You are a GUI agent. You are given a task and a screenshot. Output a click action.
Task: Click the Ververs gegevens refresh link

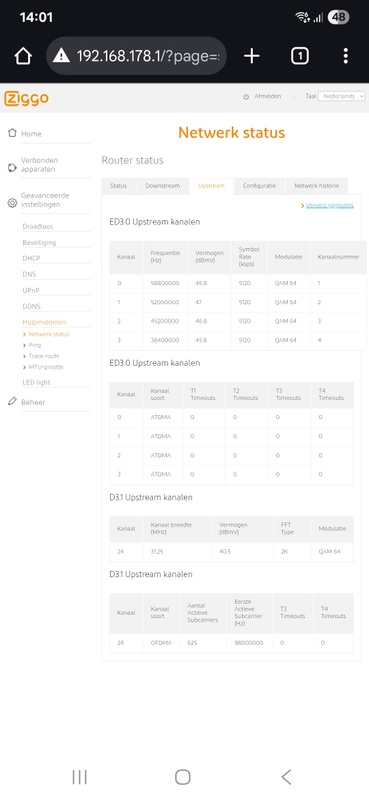click(330, 205)
